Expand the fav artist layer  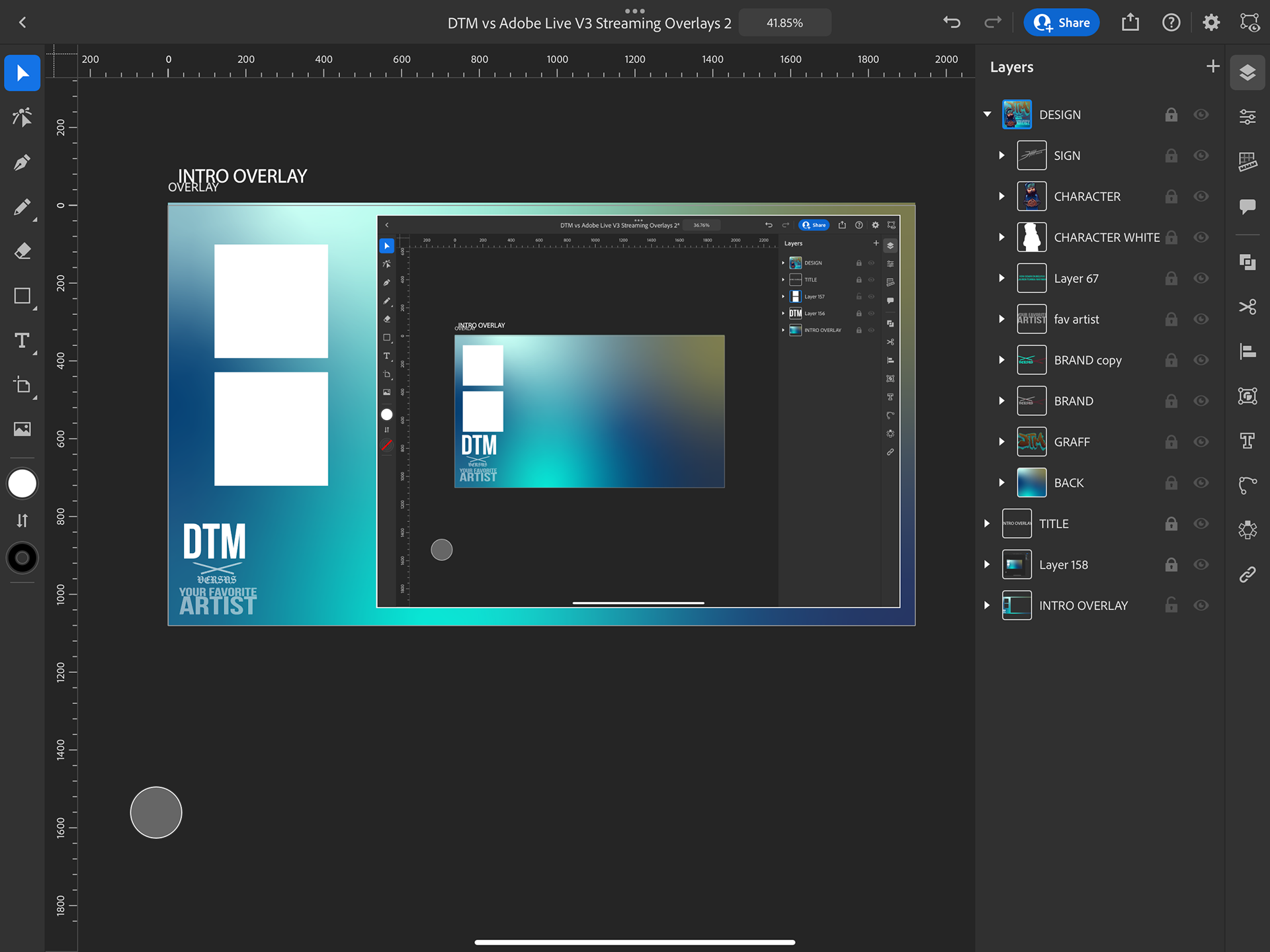(x=1002, y=319)
